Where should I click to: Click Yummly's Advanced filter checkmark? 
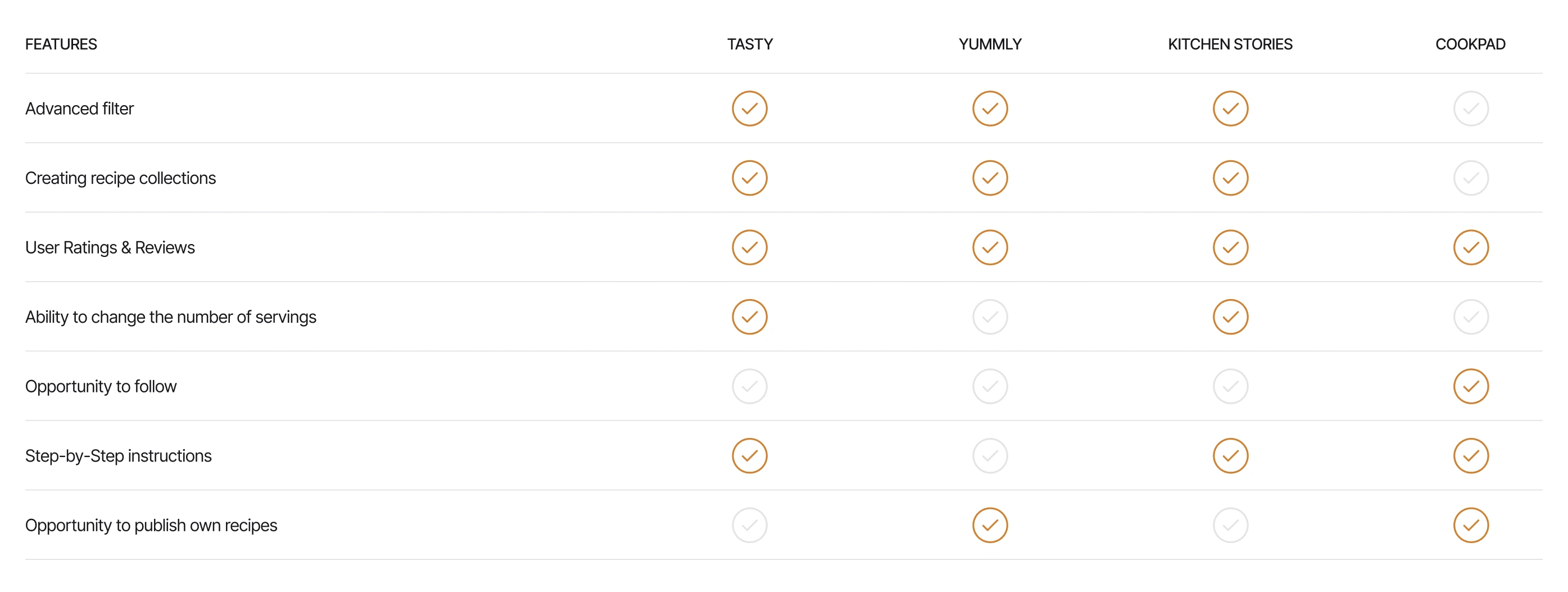click(x=990, y=109)
